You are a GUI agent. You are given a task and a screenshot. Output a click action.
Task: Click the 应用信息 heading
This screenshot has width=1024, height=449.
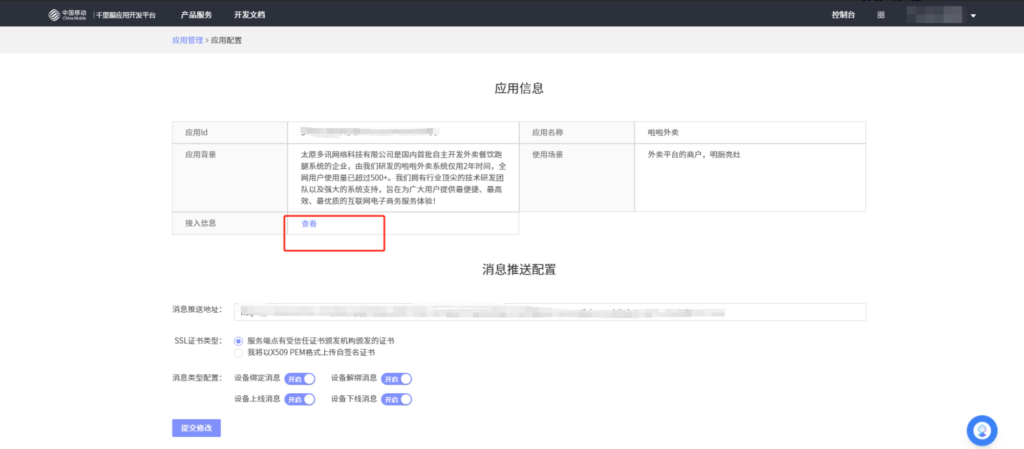(x=519, y=89)
